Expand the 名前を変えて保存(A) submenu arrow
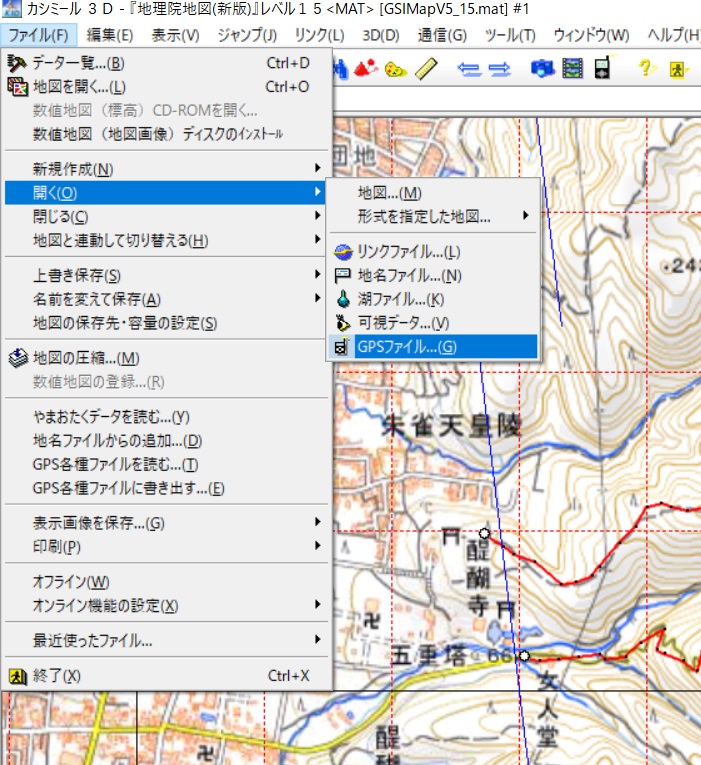The width and height of the screenshot is (701, 765). coord(318,299)
